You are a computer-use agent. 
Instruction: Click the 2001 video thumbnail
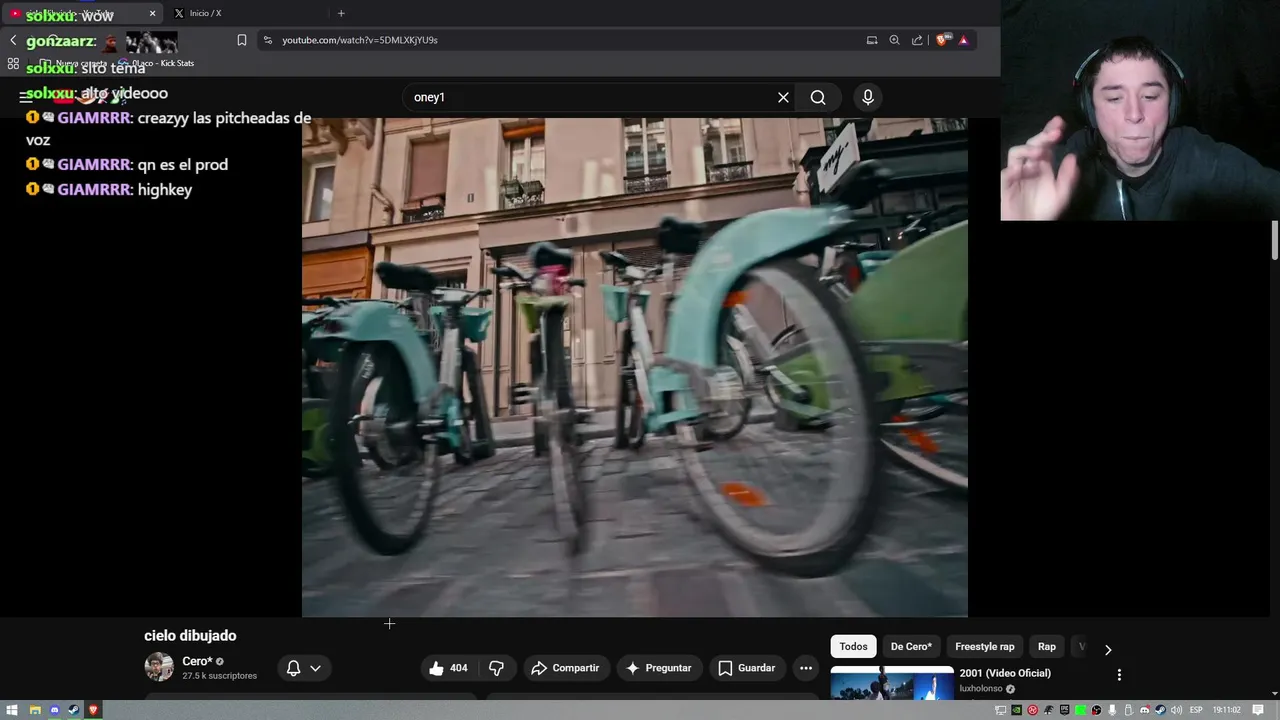(x=892, y=683)
